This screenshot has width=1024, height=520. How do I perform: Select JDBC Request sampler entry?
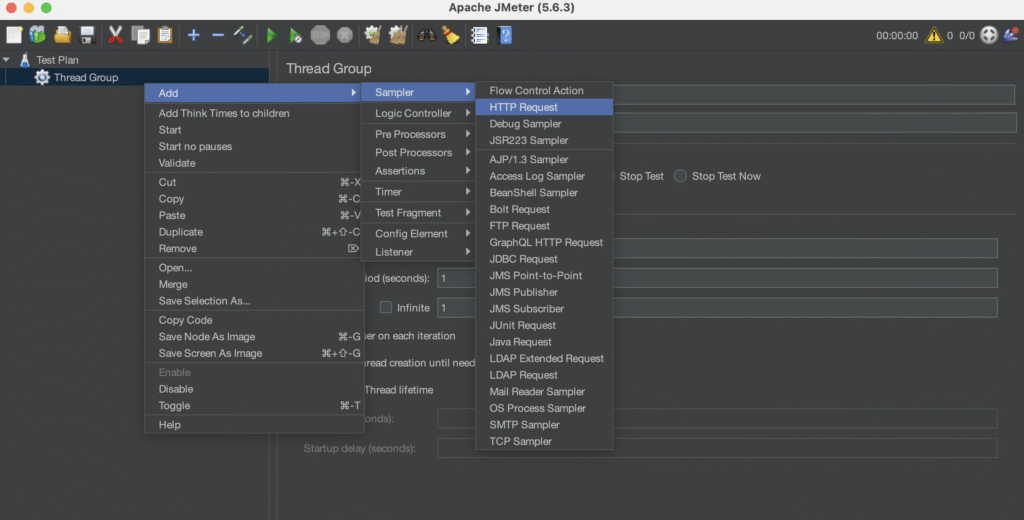click(523, 259)
